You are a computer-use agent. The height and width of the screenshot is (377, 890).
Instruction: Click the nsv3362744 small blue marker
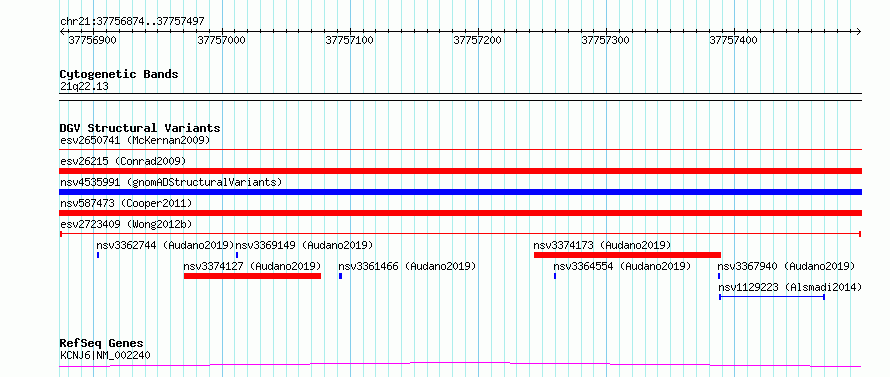pyautogui.click(x=98, y=255)
